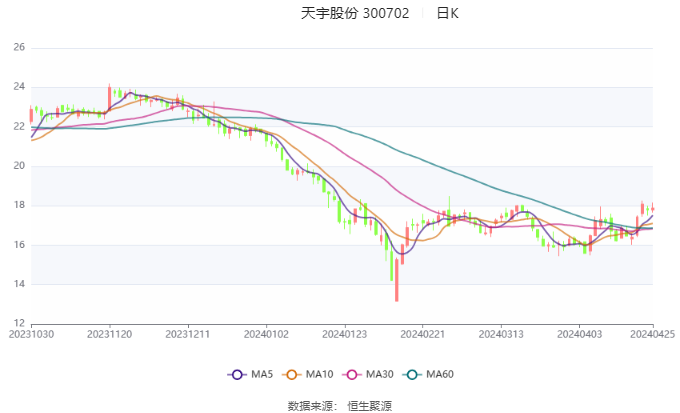680x413 pixels.
Task: Click the orange MA10 legend marker icon
Action: 293,374
